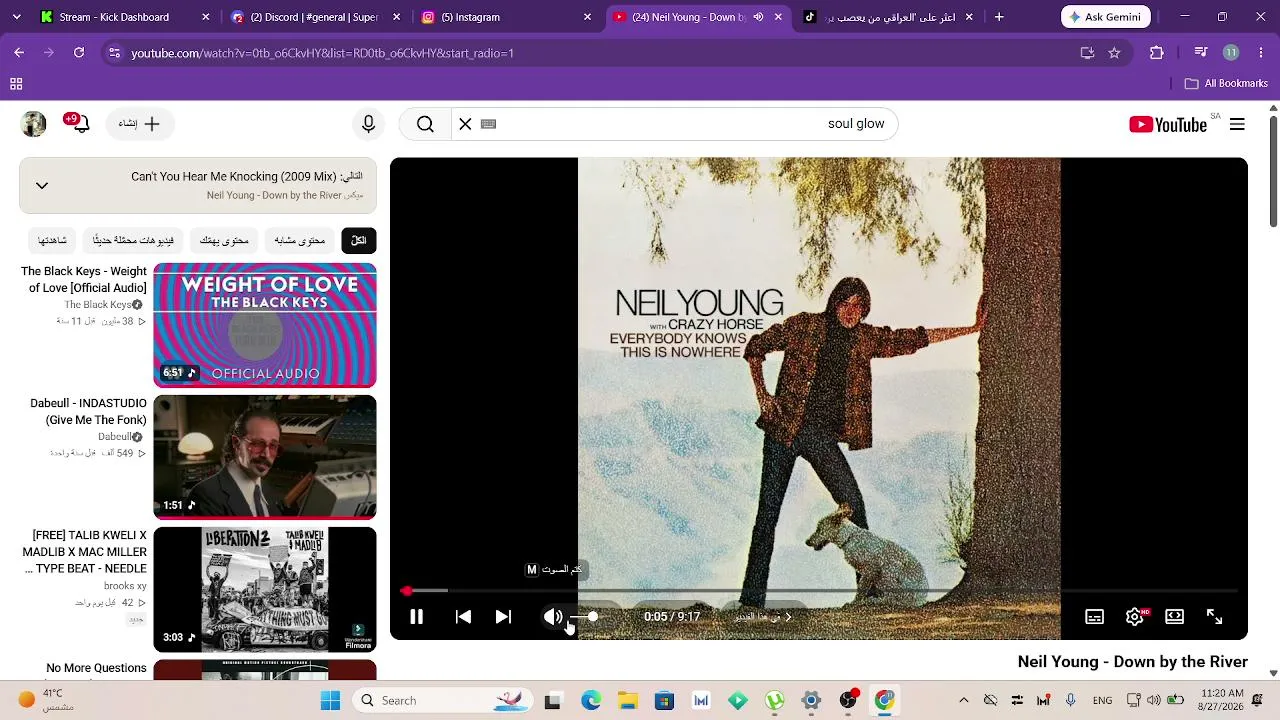Click the red video progress bar
Screen dimensions: 1280x720
819,591
